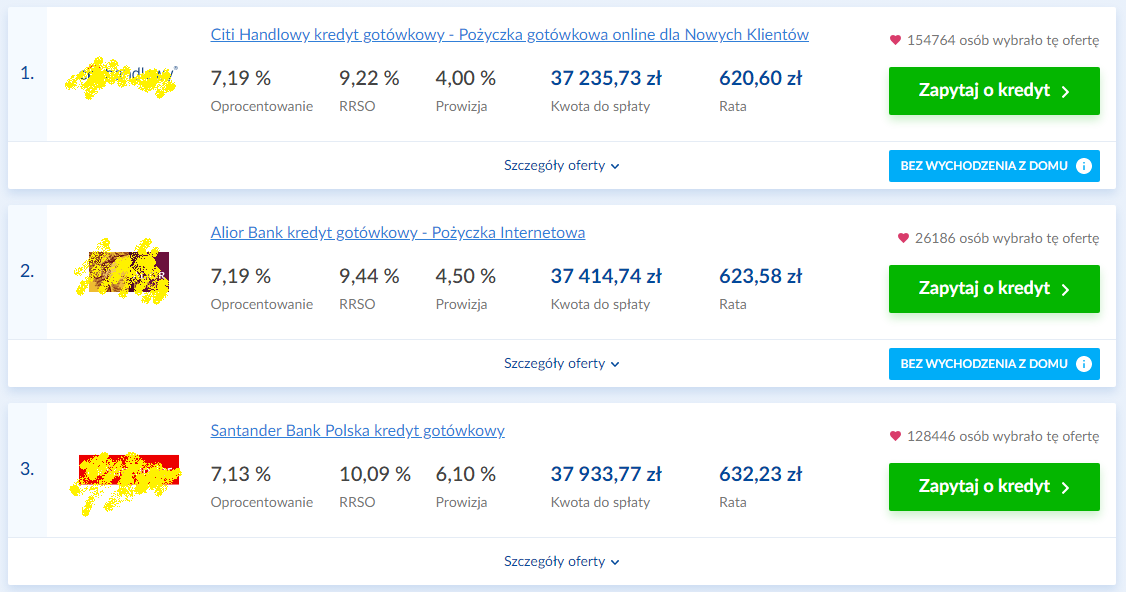Click the 620,60 zł Rata amount
This screenshot has width=1126, height=592.
tap(760, 79)
